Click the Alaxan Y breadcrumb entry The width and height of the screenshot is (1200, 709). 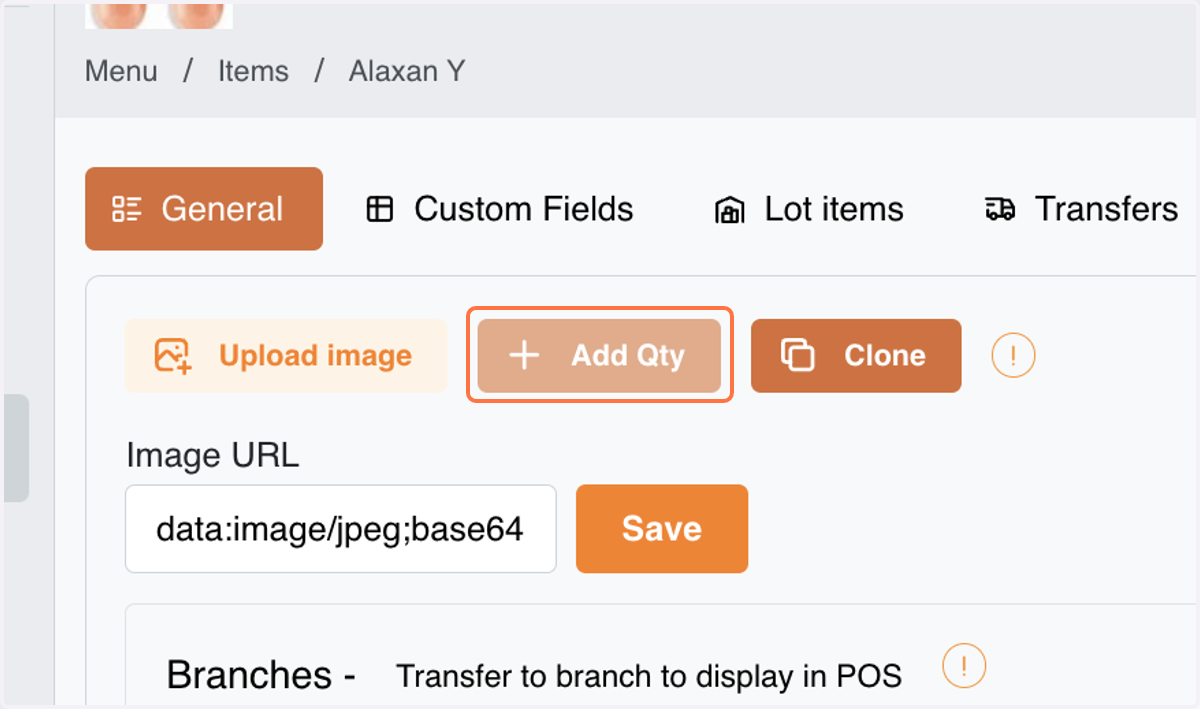click(407, 72)
